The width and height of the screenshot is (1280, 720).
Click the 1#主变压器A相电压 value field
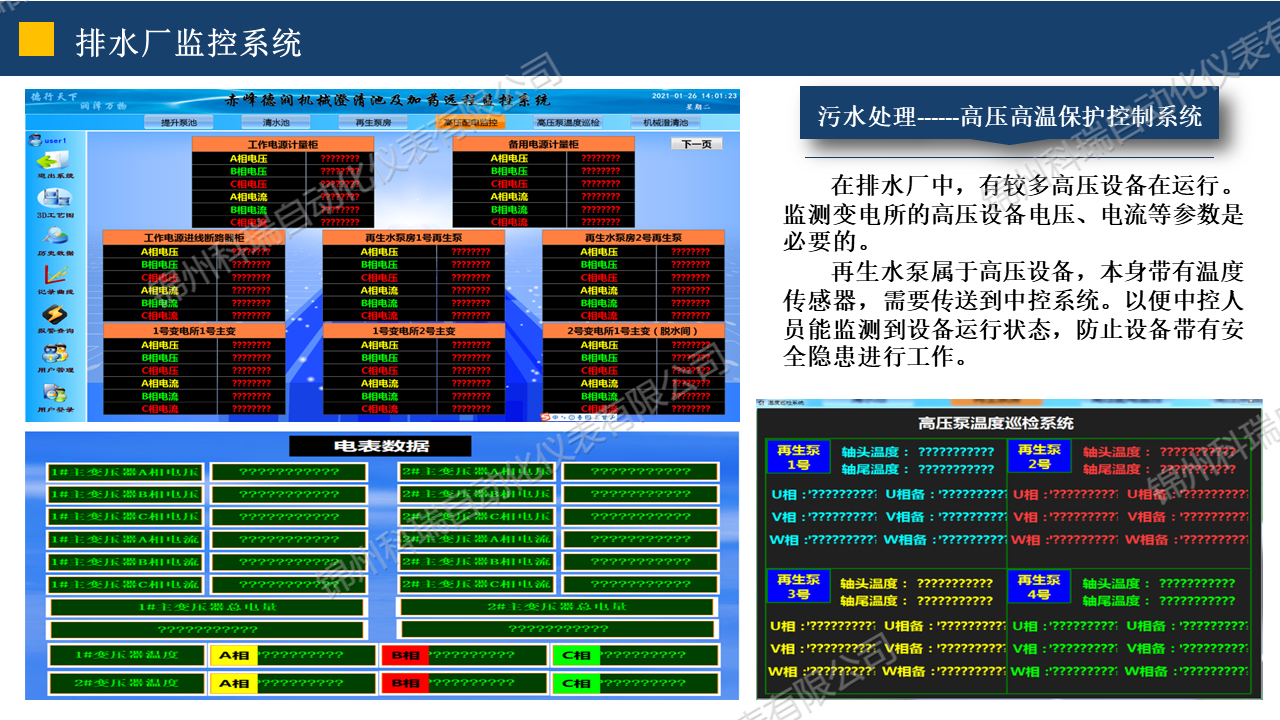(x=288, y=472)
